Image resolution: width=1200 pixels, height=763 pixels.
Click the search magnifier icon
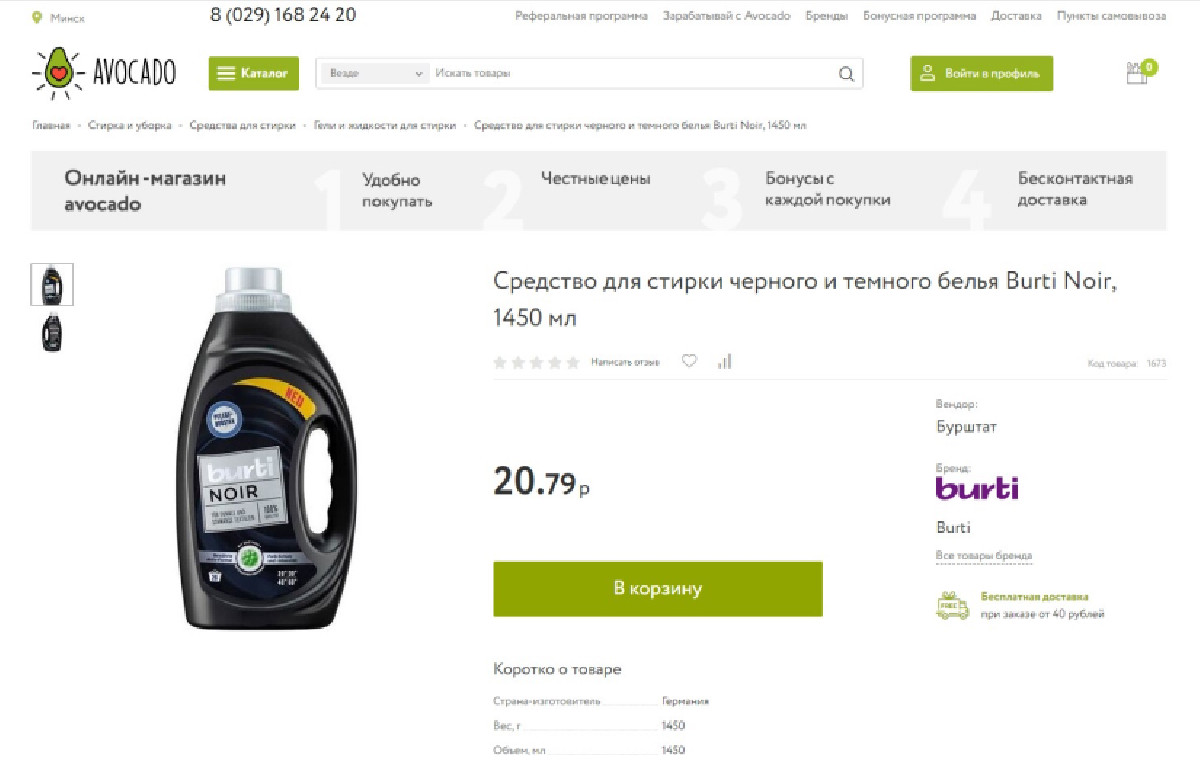(x=846, y=74)
